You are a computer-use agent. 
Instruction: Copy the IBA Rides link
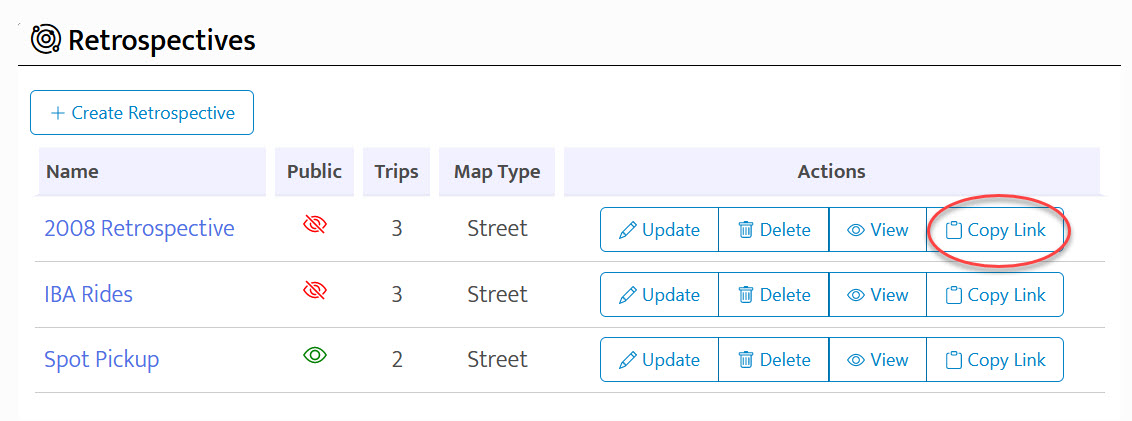coord(995,295)
